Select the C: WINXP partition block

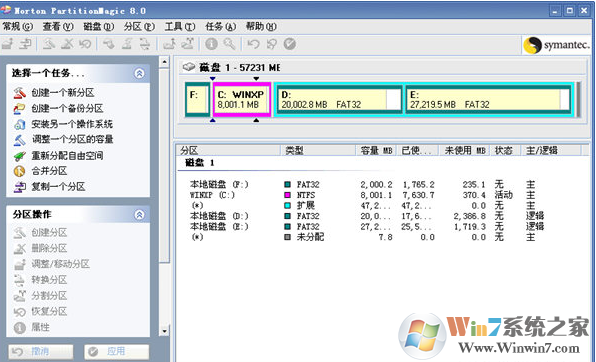tap(242, 99)
